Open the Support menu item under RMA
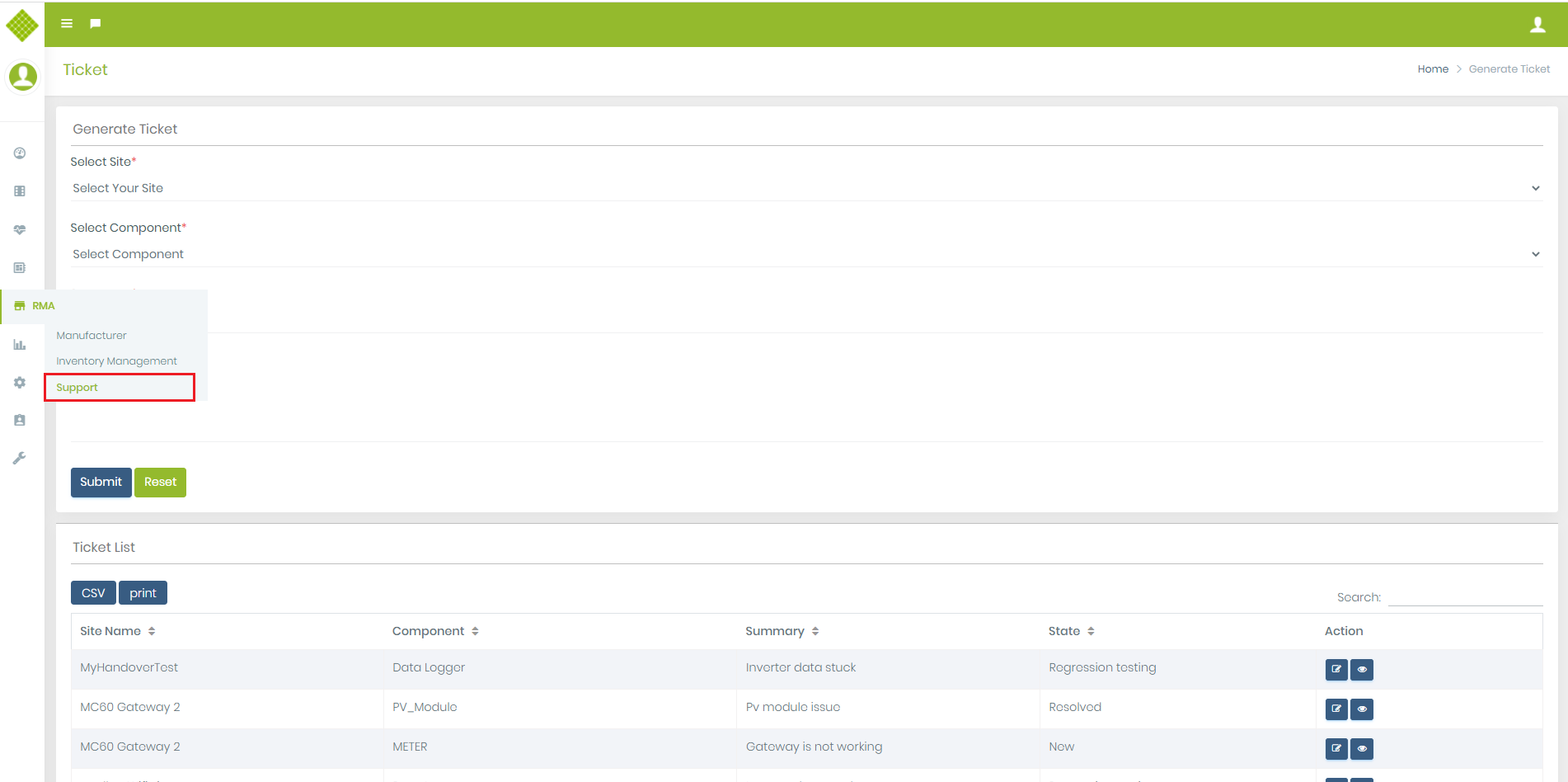 tap(76, 387)
